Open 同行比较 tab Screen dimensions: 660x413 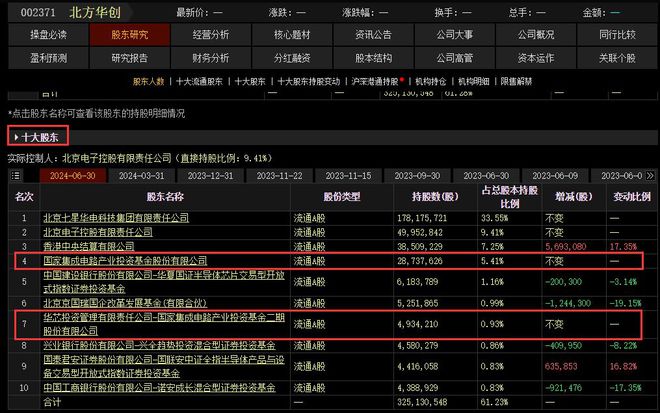click(x=617, y=35)
